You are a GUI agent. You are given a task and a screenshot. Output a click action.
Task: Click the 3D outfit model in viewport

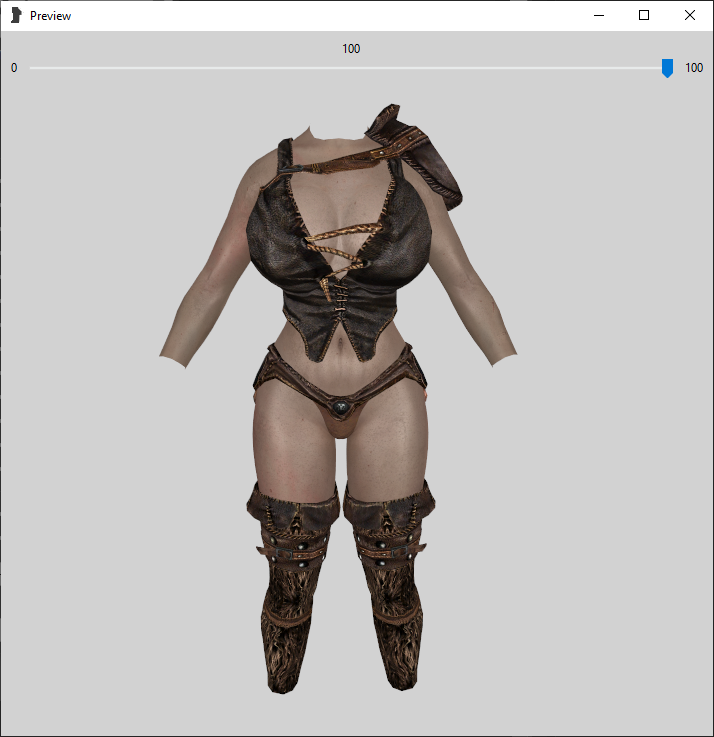[x=339, y=399]
